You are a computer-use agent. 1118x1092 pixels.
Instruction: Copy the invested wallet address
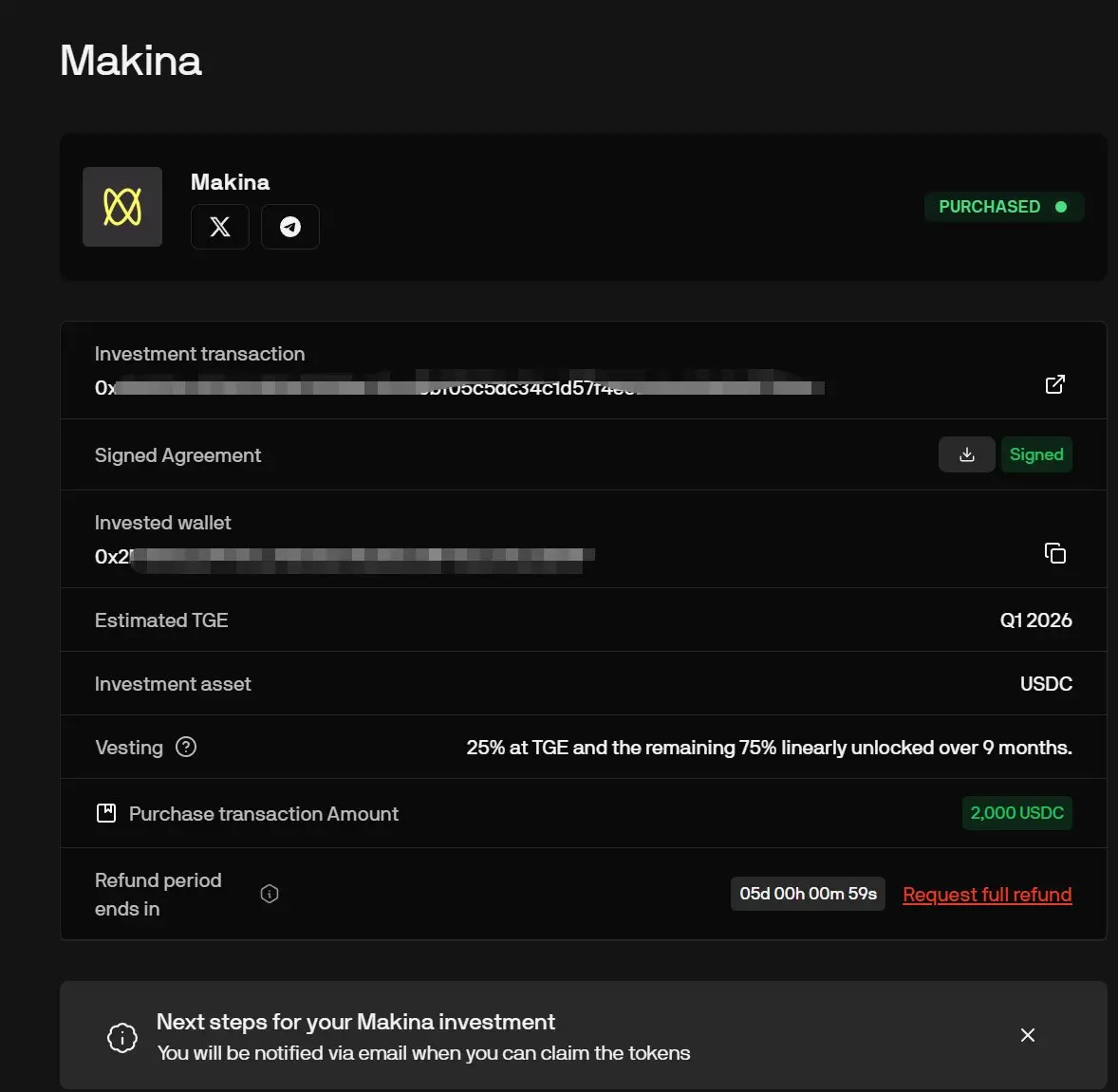click(1054, 553)
